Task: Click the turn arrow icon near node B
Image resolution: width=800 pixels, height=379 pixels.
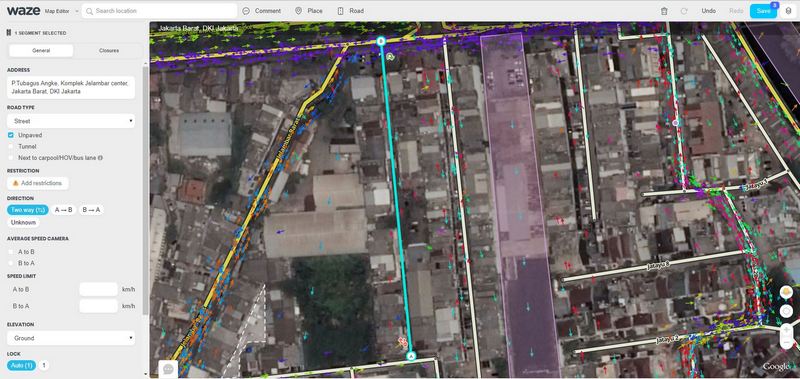Action: click(x=391, y=57)
